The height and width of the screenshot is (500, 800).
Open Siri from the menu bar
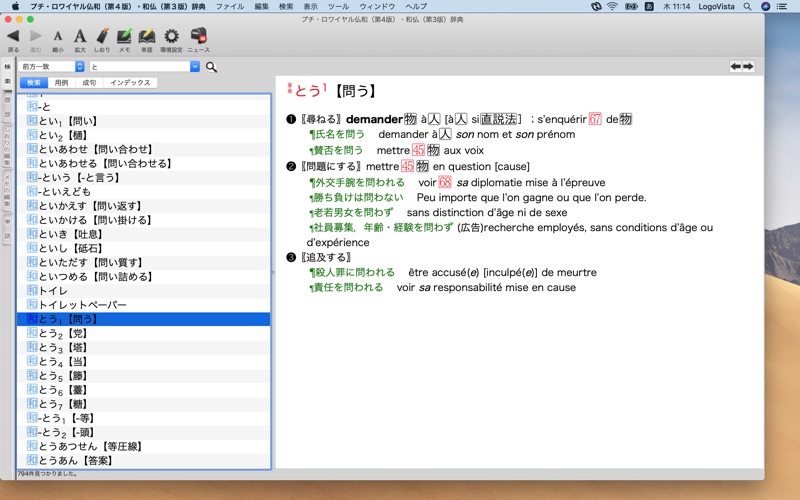click(765, 6)
